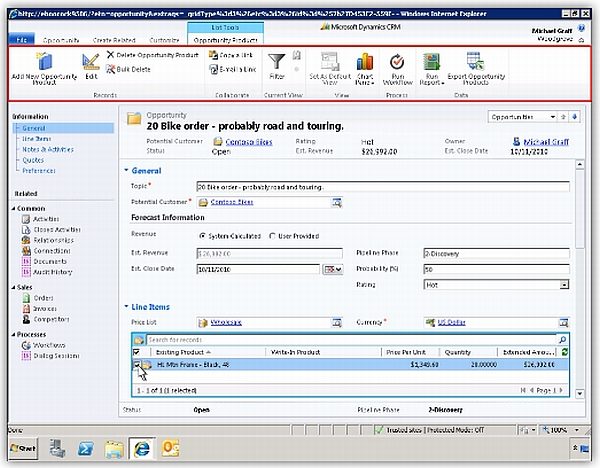600x468 pixels.
Task: Open Potential Customer lookup icon
Action: tap(337, 202)
